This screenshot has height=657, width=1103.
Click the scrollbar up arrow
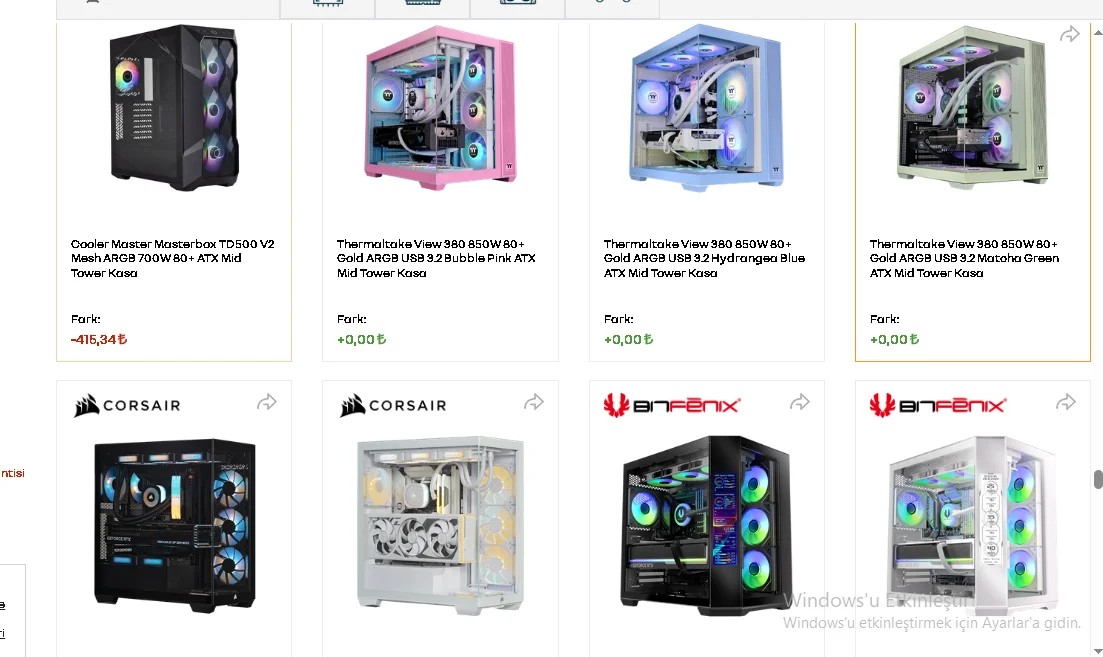point(1097,32)
